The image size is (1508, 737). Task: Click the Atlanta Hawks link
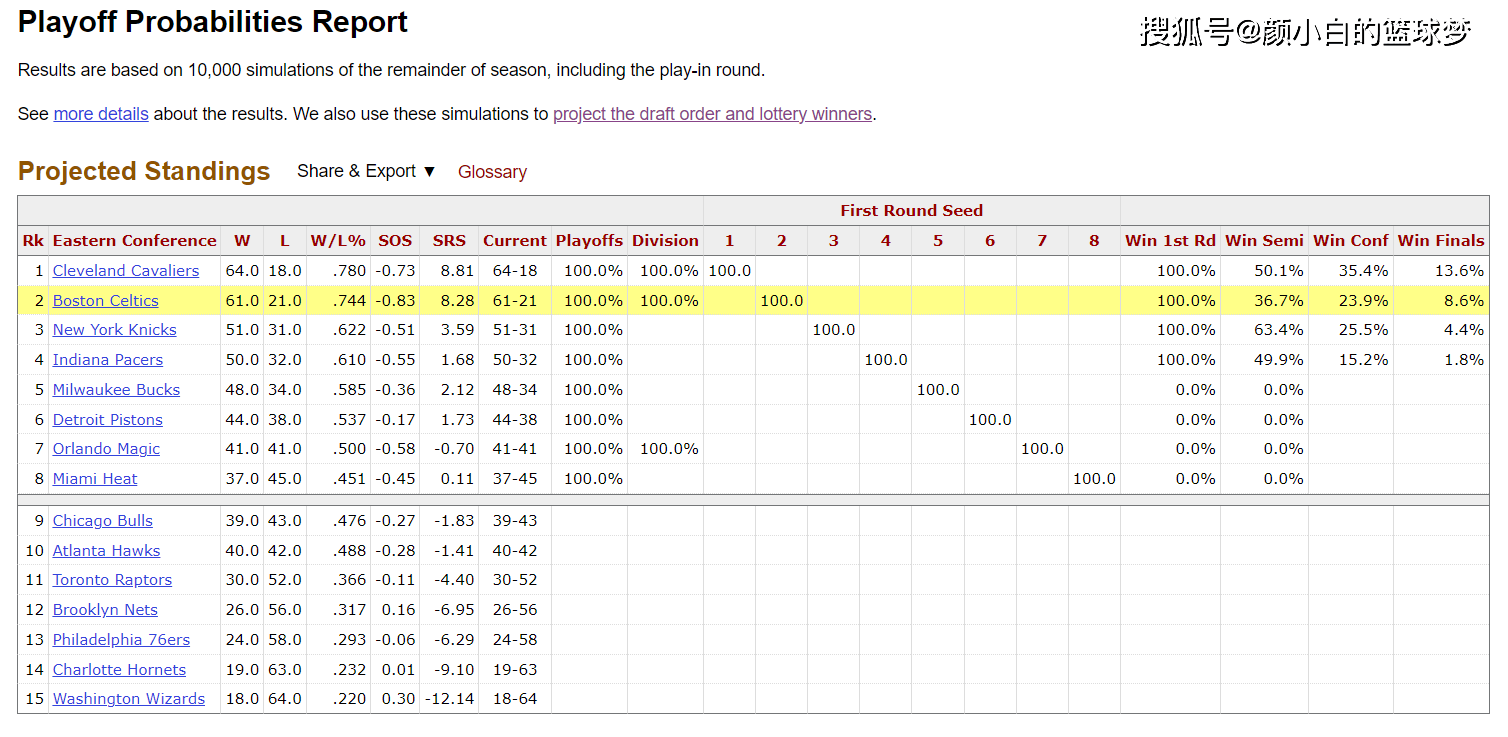[107, 550]
